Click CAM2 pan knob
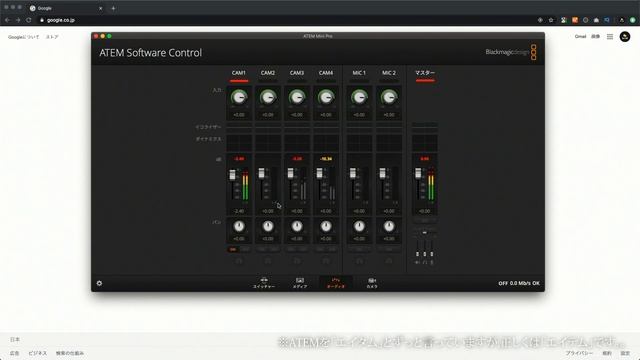The height and width of the screenshot is (360, 640). (x=268, y=226)
